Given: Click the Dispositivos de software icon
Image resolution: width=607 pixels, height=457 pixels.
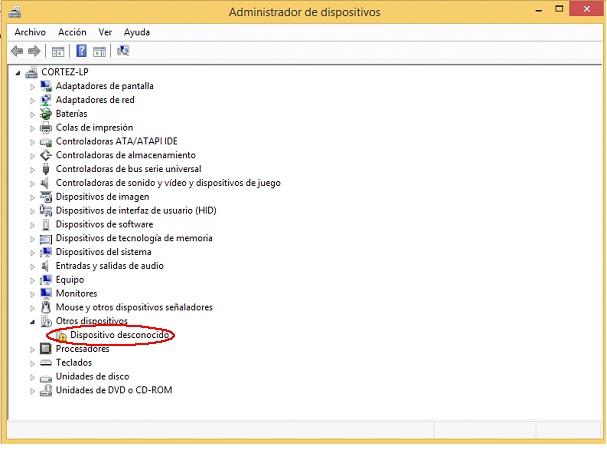Looking at the screenshot, I should click(x=46, y=224).
